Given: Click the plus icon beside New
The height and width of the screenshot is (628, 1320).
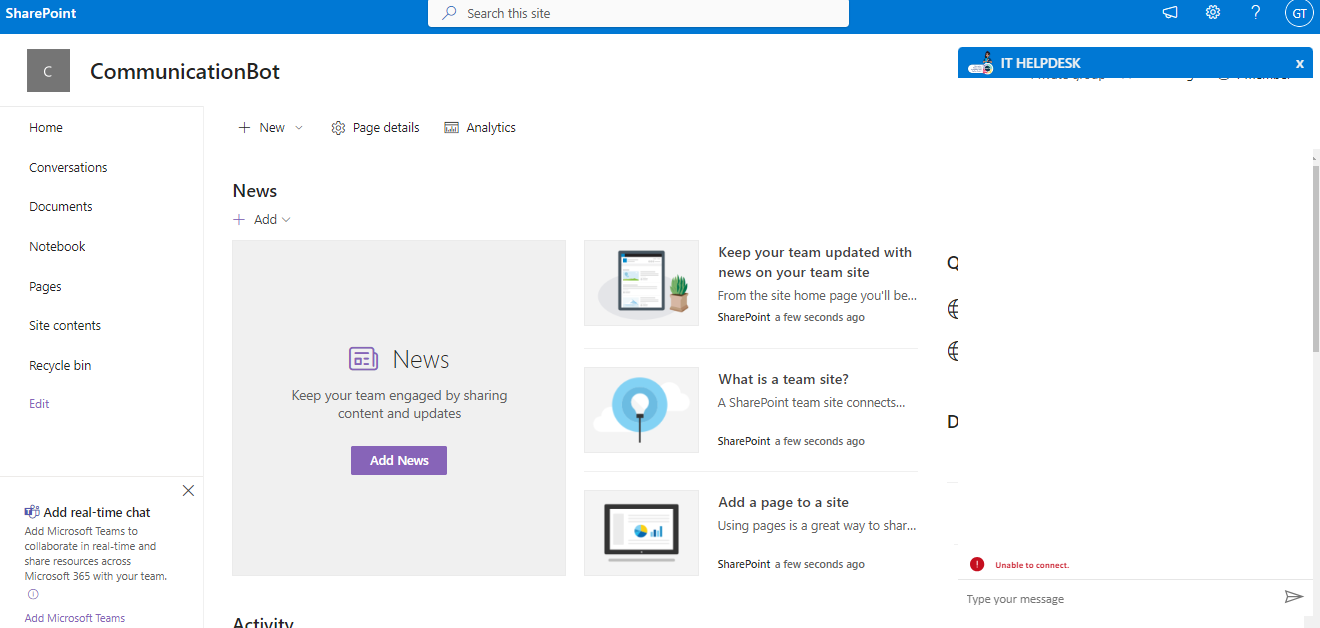Looking at the screenshot, I should [x=244, y=128].
